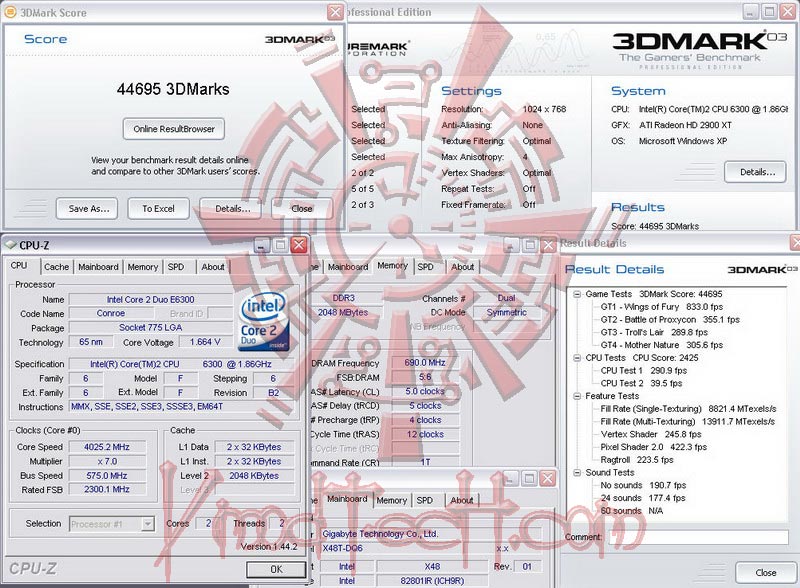Open SPD tab in front CPU-Z window
Image resolution: width=800 pixels, height=588 pixels.
point(176,267)
